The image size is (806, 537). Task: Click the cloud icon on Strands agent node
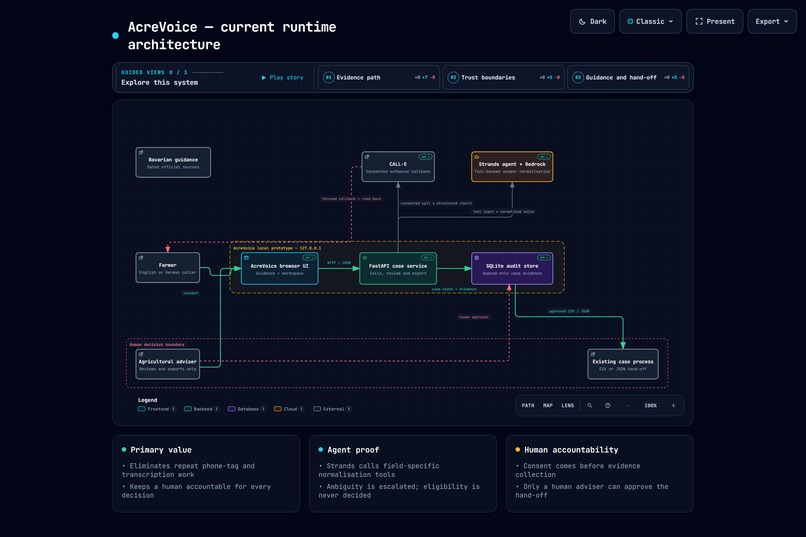pos(477,157)
